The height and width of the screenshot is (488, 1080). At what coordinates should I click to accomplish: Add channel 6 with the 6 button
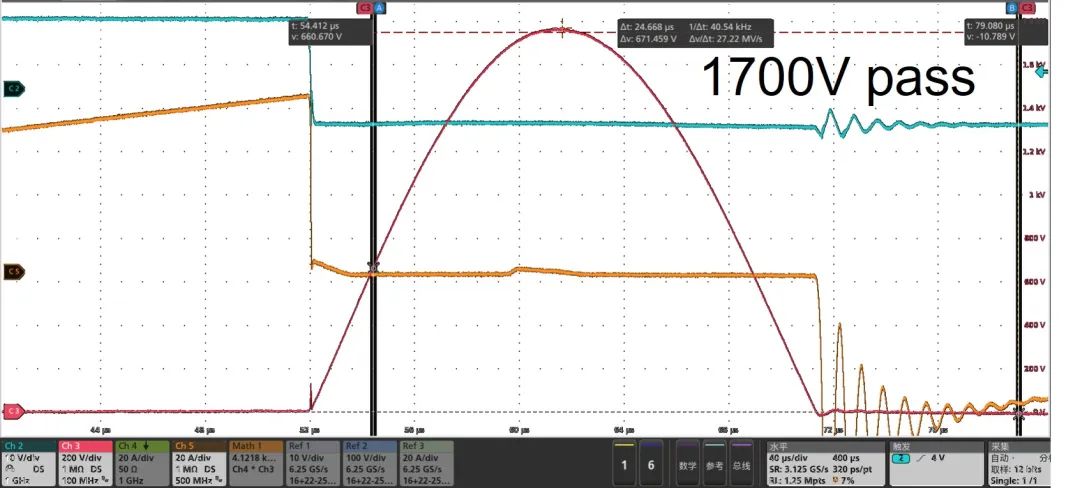(651, 464)
